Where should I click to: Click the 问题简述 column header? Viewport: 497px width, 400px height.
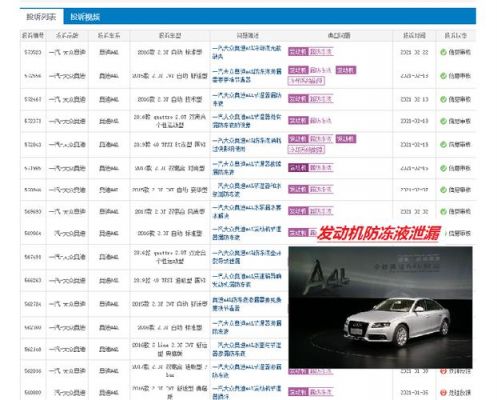(x=248, y=35)
